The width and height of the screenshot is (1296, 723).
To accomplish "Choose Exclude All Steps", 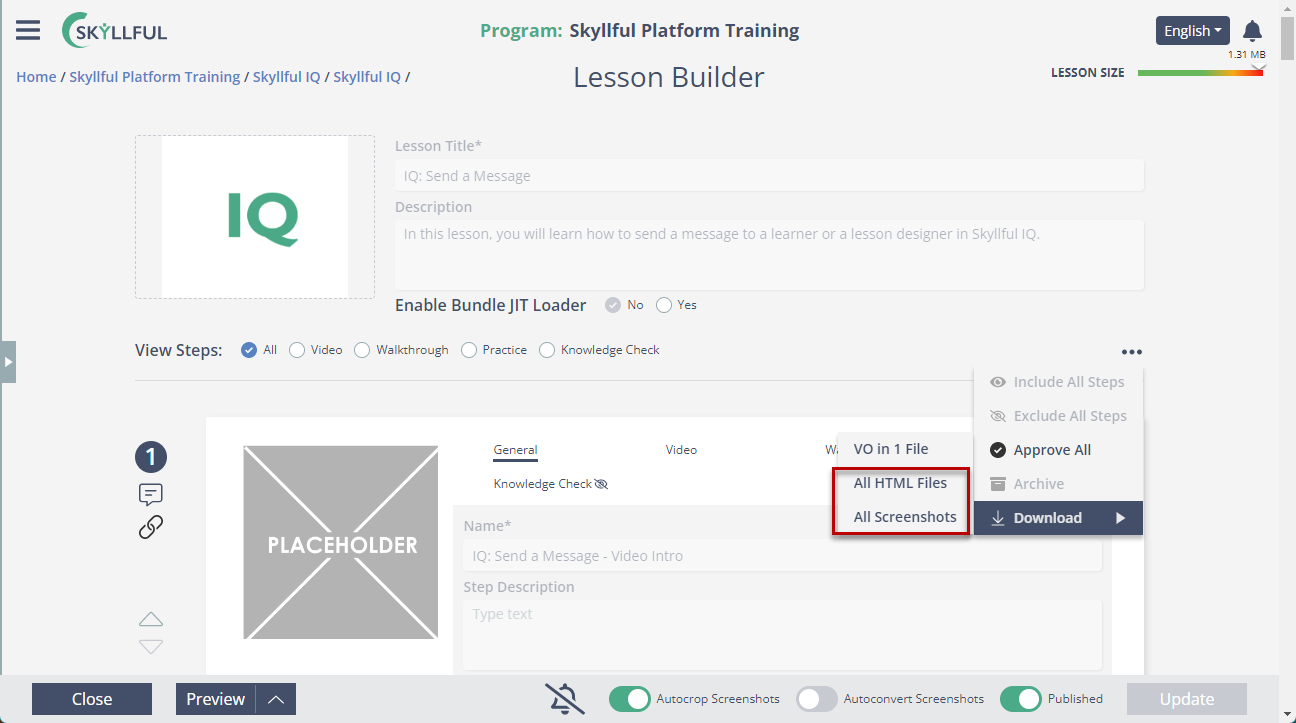I will tap(1058, 416).
